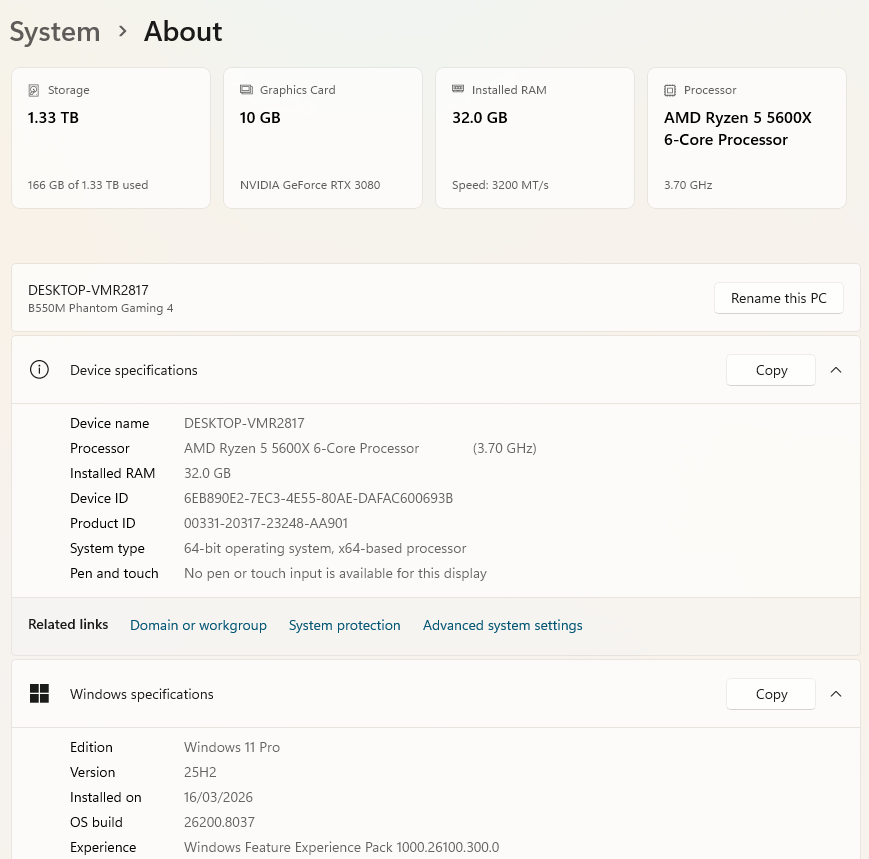869x859 pixels.
Task: Click the Installed RAM memory icon
Action: click(x=458, y=90)
